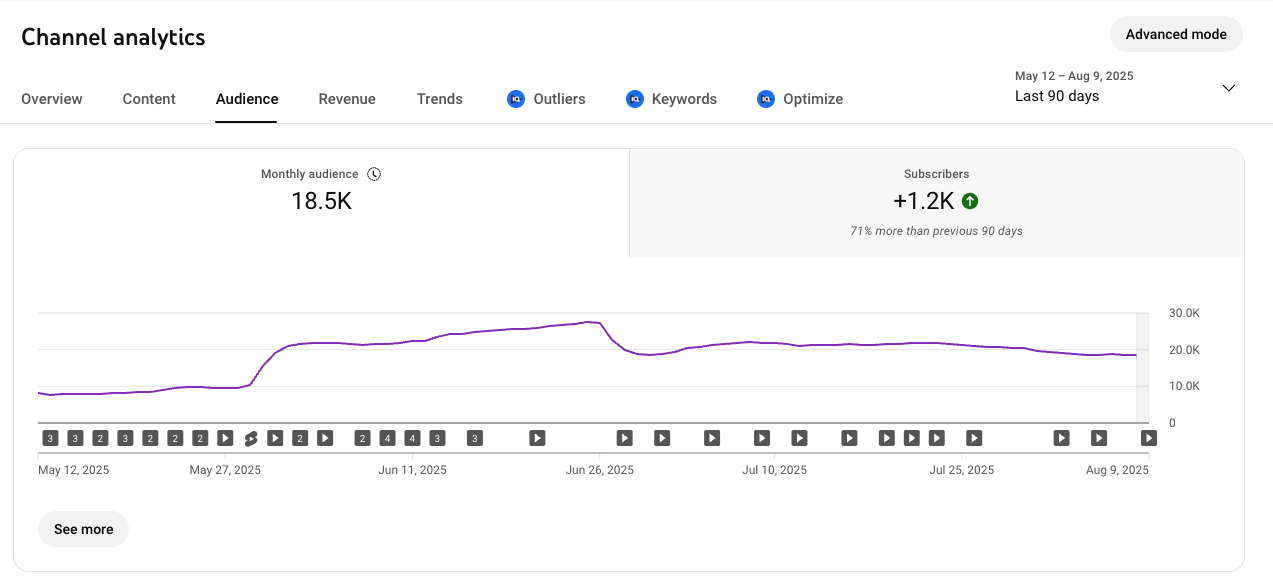Select the Subscribers metric card

936,203
